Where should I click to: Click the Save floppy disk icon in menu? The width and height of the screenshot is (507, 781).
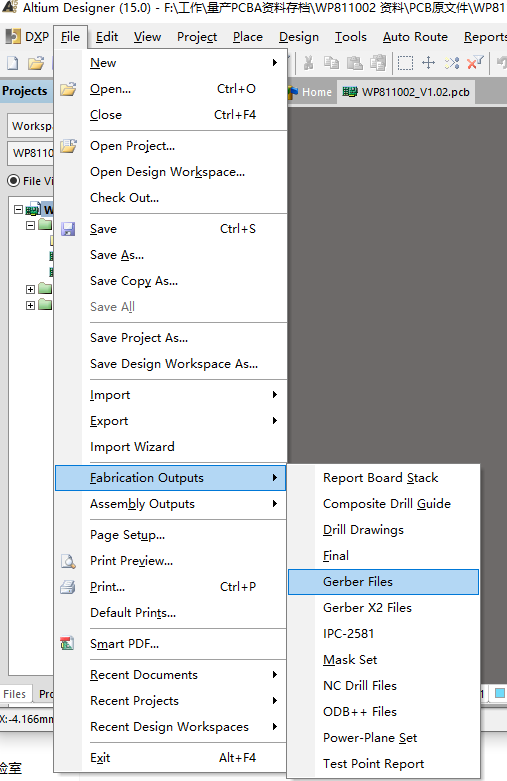[x=68, y=229]
